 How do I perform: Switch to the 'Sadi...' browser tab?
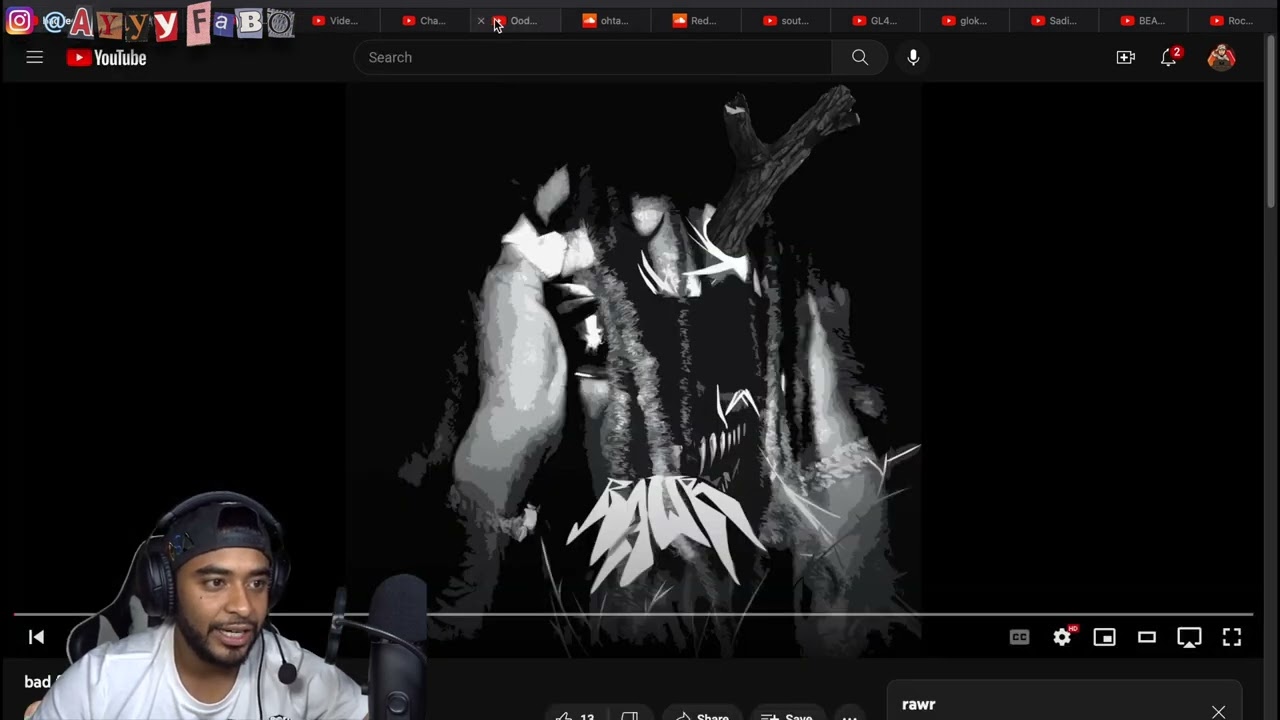click(1055, 20)
